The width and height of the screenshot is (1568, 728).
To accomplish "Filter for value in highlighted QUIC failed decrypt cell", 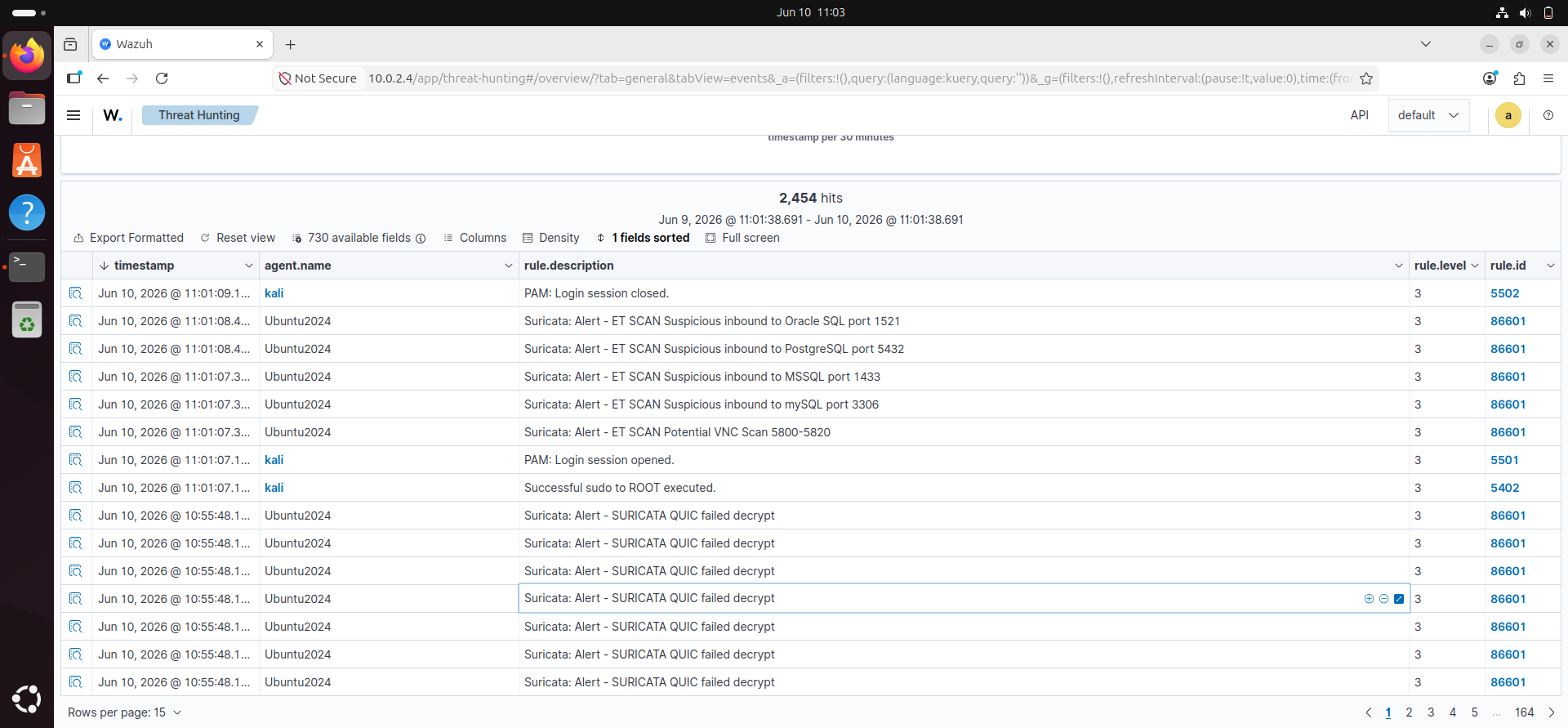I will (x=1369, y=599).
